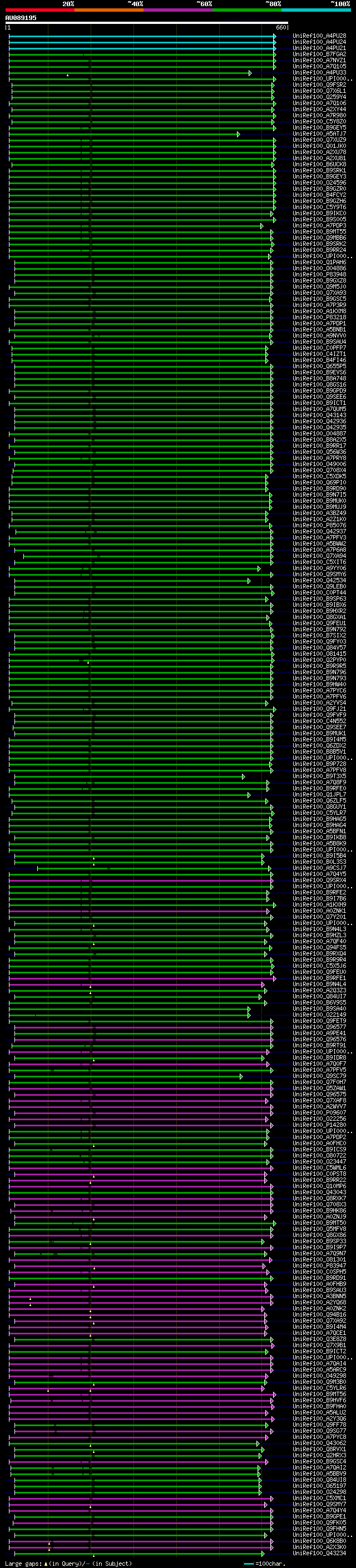Select hit UniRef100_C5XMC1
The width and height of the screenshot is (356, 1568).
(319, 1498)
